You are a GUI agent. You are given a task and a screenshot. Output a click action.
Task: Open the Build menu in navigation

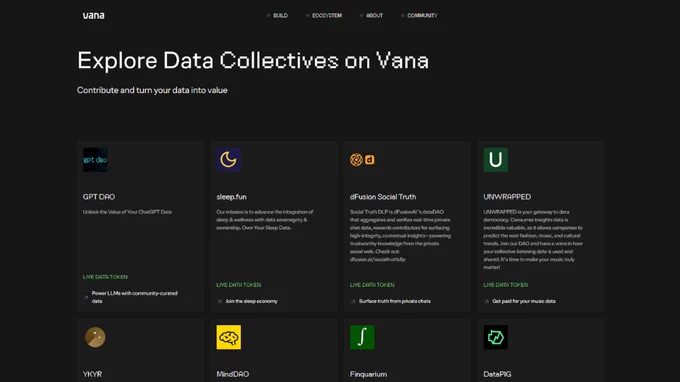278,16
